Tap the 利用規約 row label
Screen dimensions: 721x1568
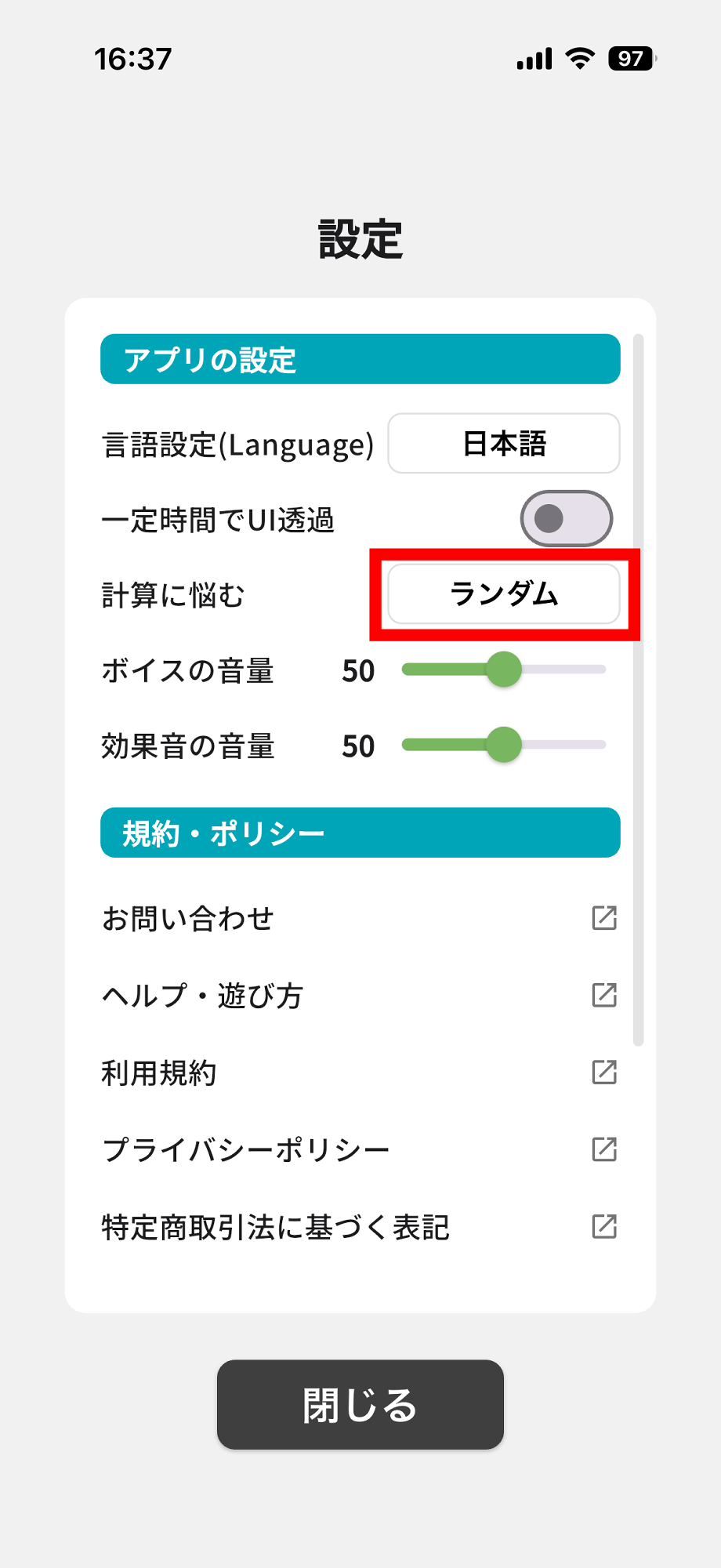pos(159,1073)
